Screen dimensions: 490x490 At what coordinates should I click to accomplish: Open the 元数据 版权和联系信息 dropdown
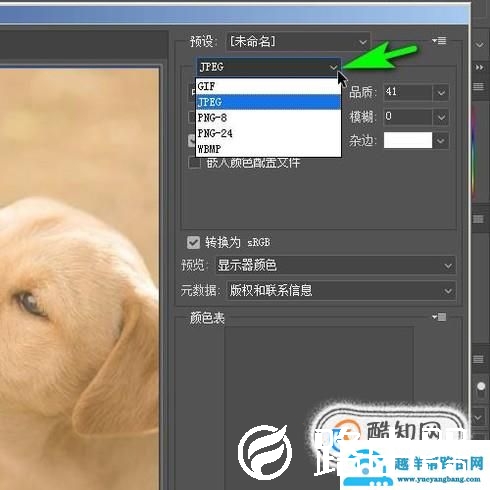click(341, 291)
